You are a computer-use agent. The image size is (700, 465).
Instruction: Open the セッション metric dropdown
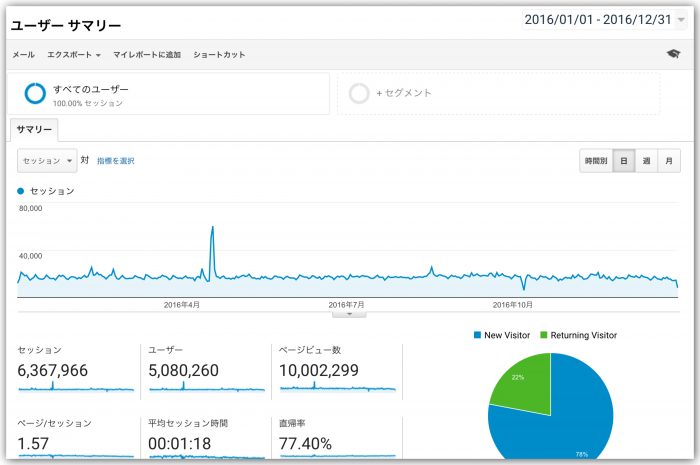[47, 160]
